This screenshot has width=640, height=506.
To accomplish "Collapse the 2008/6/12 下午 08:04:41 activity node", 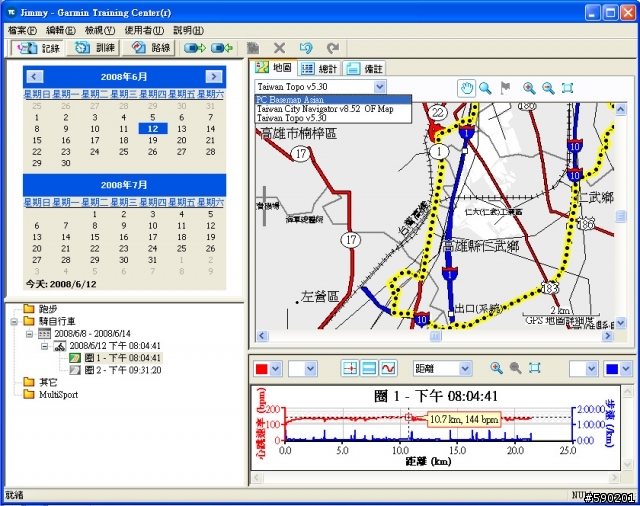I will (x=44, y=346).
